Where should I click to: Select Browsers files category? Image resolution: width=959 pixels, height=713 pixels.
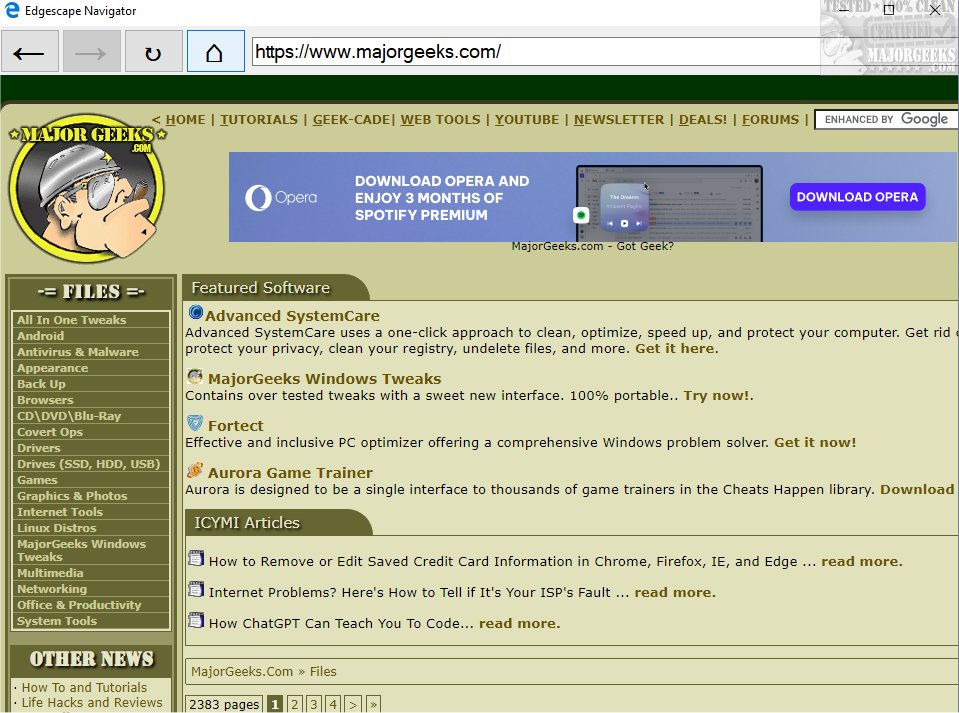pos(91,400)
